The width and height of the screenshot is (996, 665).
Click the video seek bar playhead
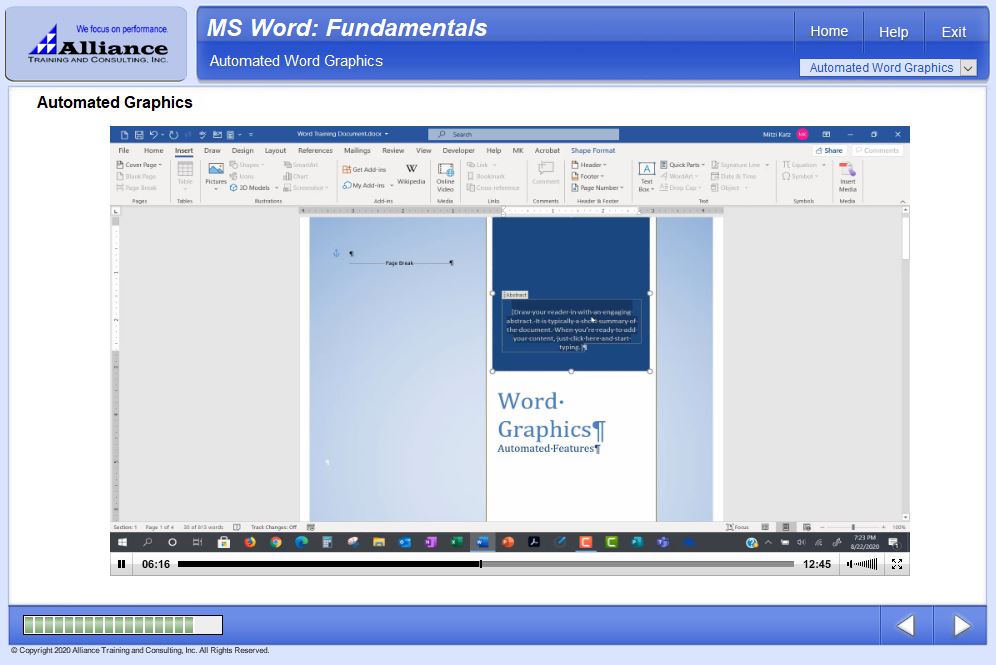point(481,564)
